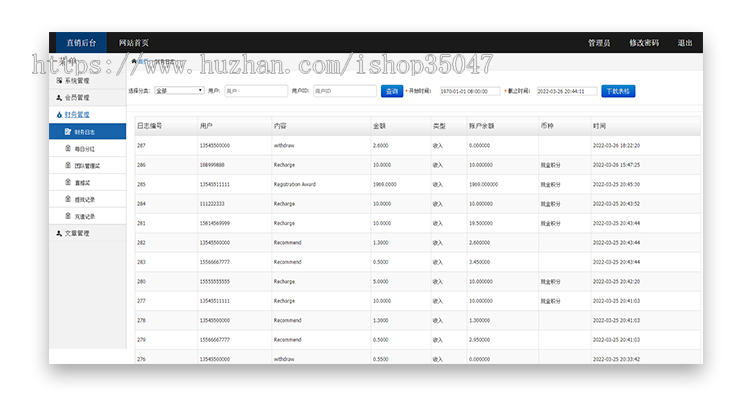Go to the 直销后台 header tab
750x400 pixels.
tap(81, 43)
